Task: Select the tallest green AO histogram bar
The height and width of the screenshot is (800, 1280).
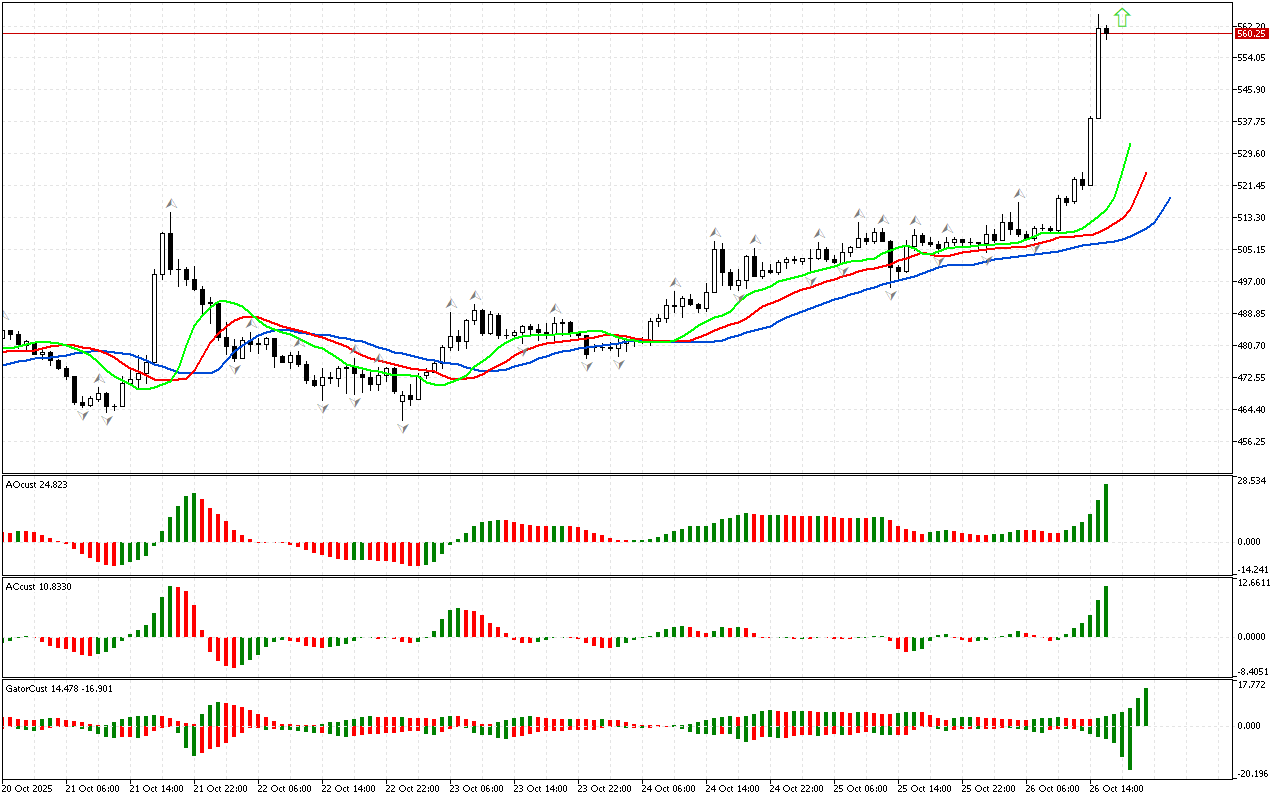Action: [1107, 513]
